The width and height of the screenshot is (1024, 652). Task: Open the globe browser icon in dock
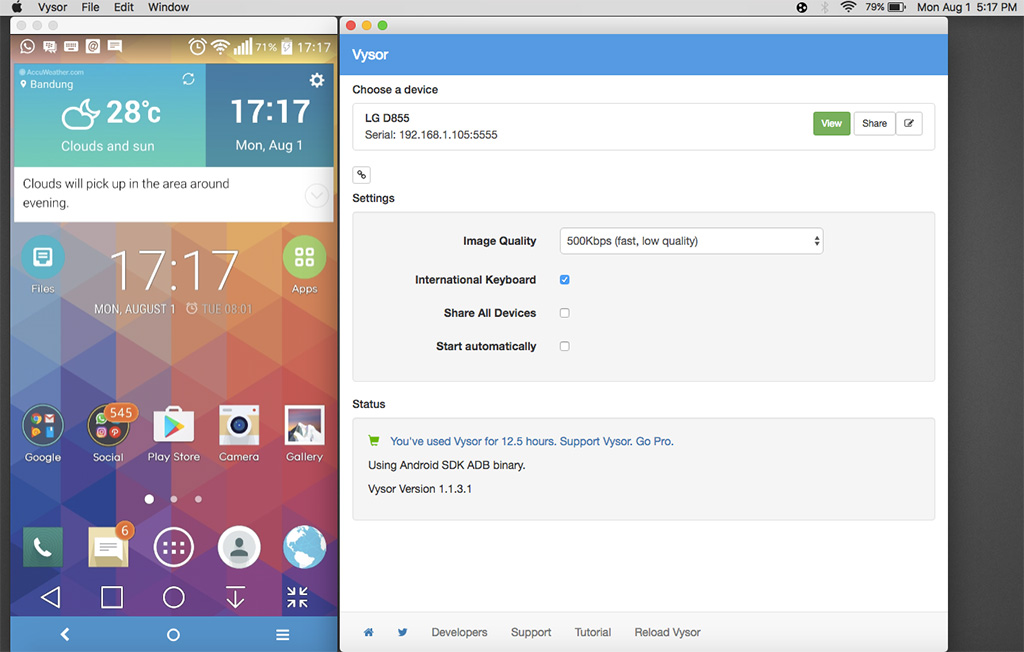coord(304,547)
